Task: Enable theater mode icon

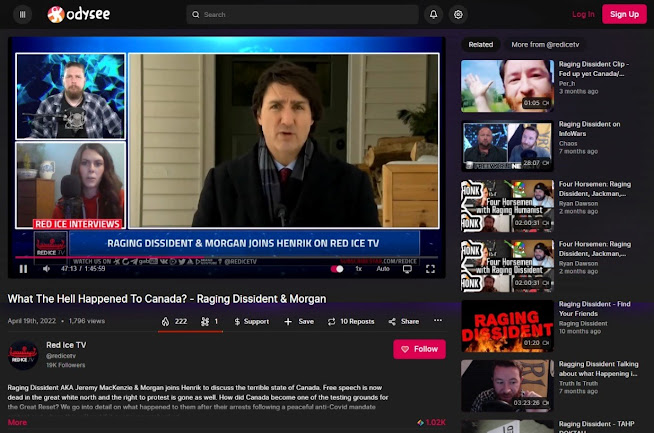Action: click(x=407, y=269)
